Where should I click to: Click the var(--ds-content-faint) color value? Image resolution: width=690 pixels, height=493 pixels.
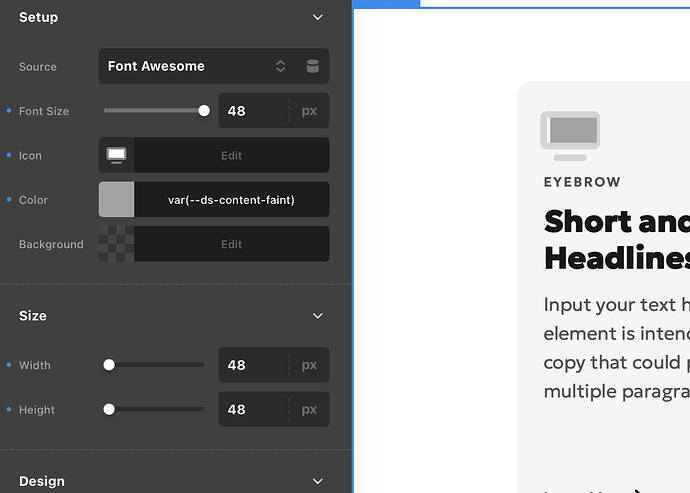coord(231,200)
